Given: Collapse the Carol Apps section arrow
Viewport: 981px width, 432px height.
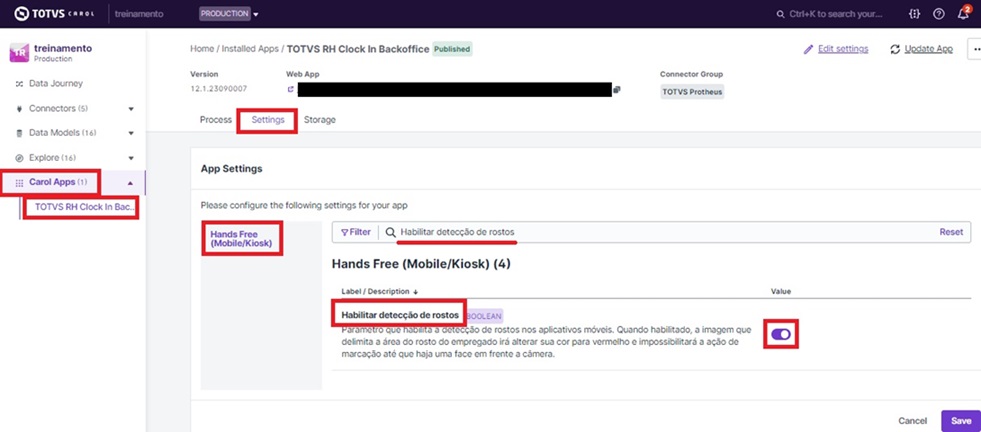Looking at the screenshot, I should tap(130, 183).
